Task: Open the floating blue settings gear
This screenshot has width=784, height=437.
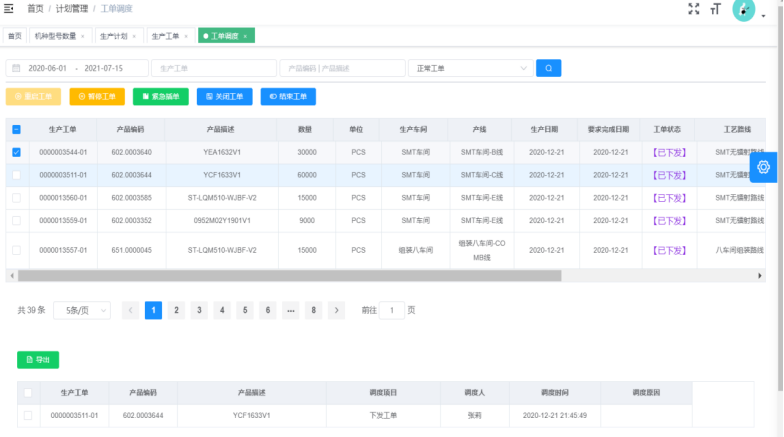Action: [765, 167]
